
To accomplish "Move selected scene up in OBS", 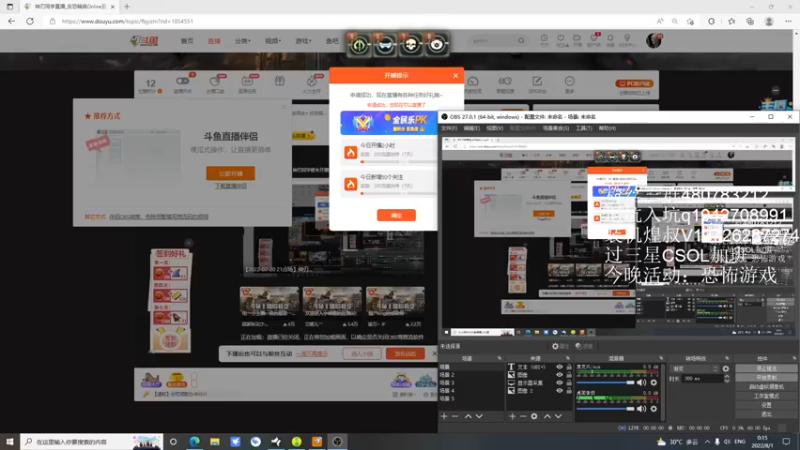I will click(x=468, y=416).
